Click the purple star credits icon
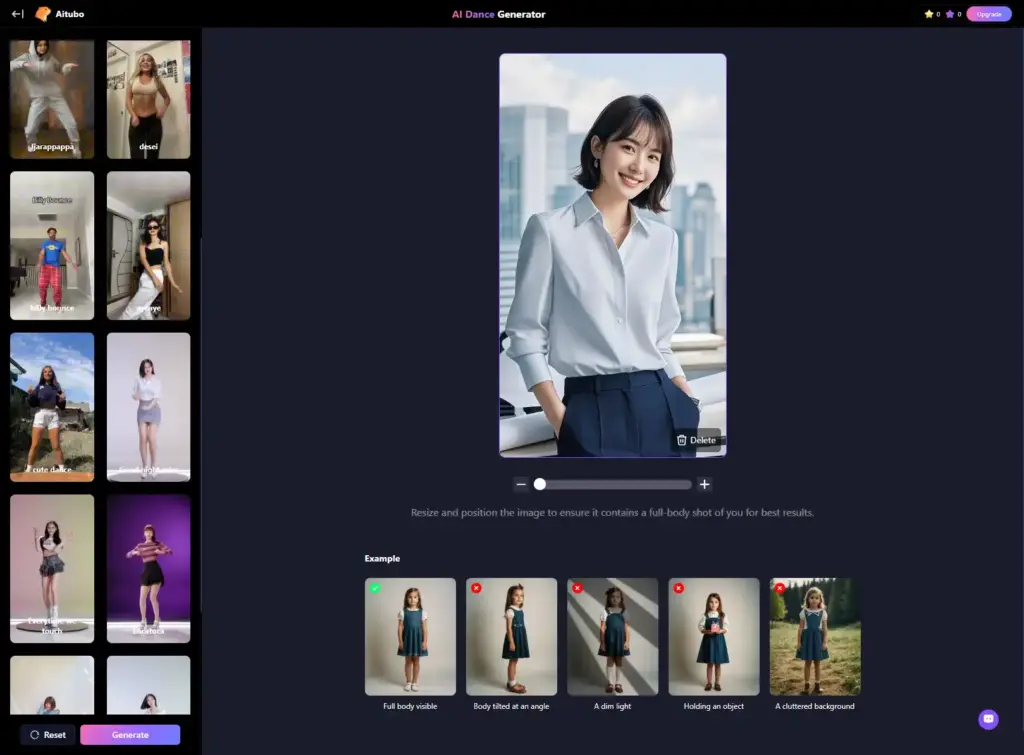 (x=950, y=14)
